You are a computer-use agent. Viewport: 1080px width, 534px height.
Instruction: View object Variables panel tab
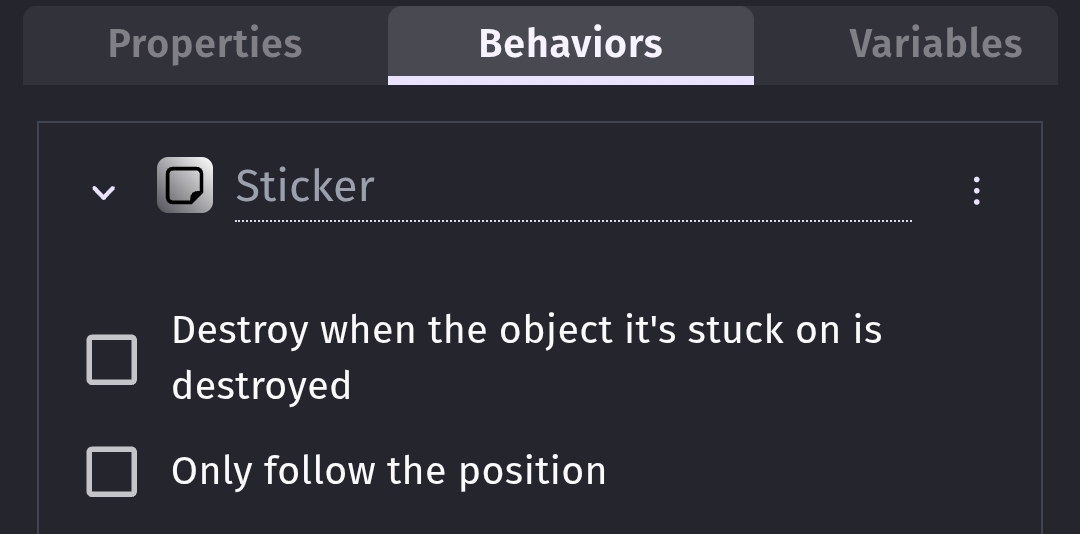tap(935, 44)
